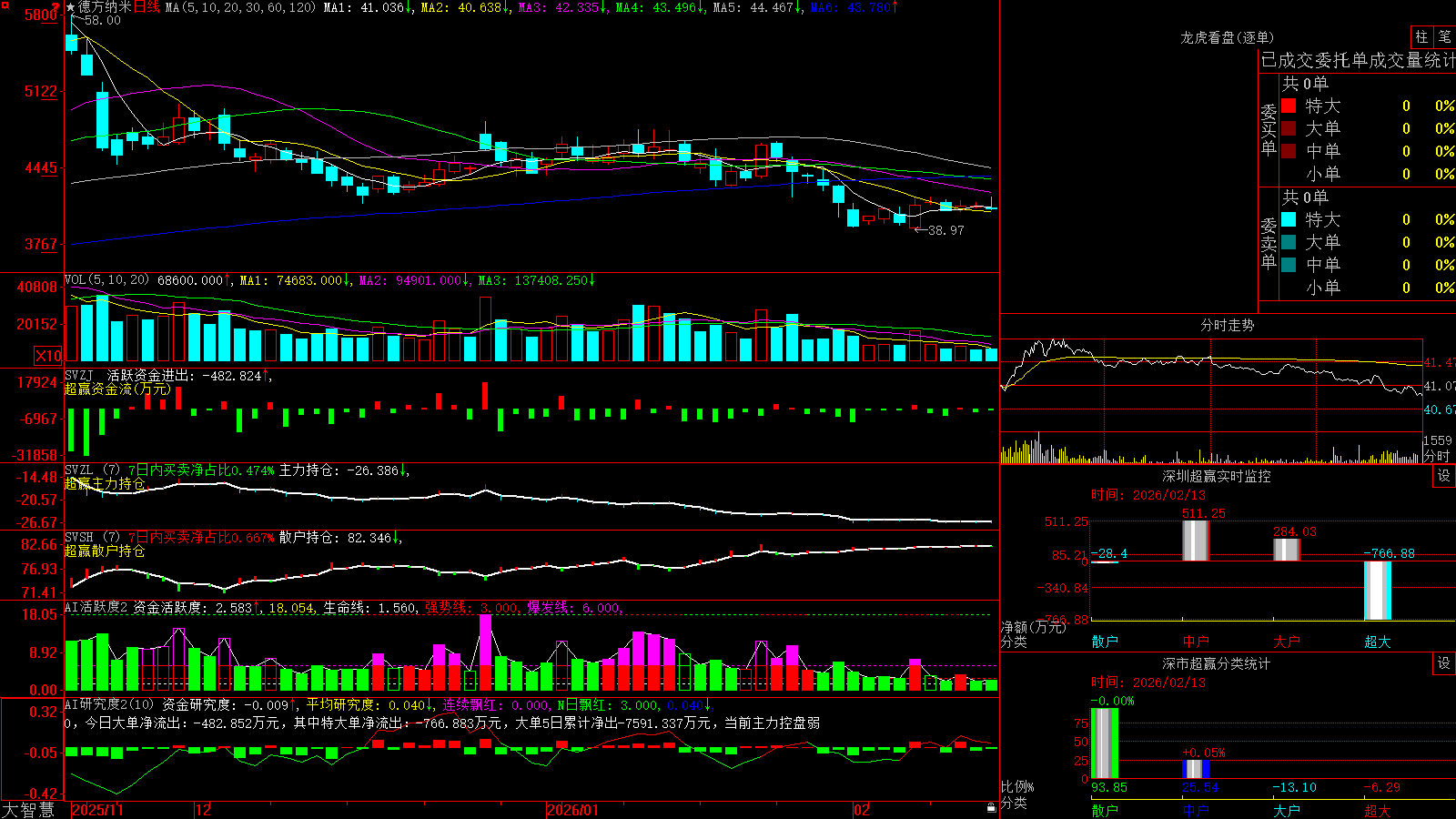This screenshot has width=1456, height=819.
Task: Click the 深市超赢分类统计 panel title
Action: coord(1216,663)
